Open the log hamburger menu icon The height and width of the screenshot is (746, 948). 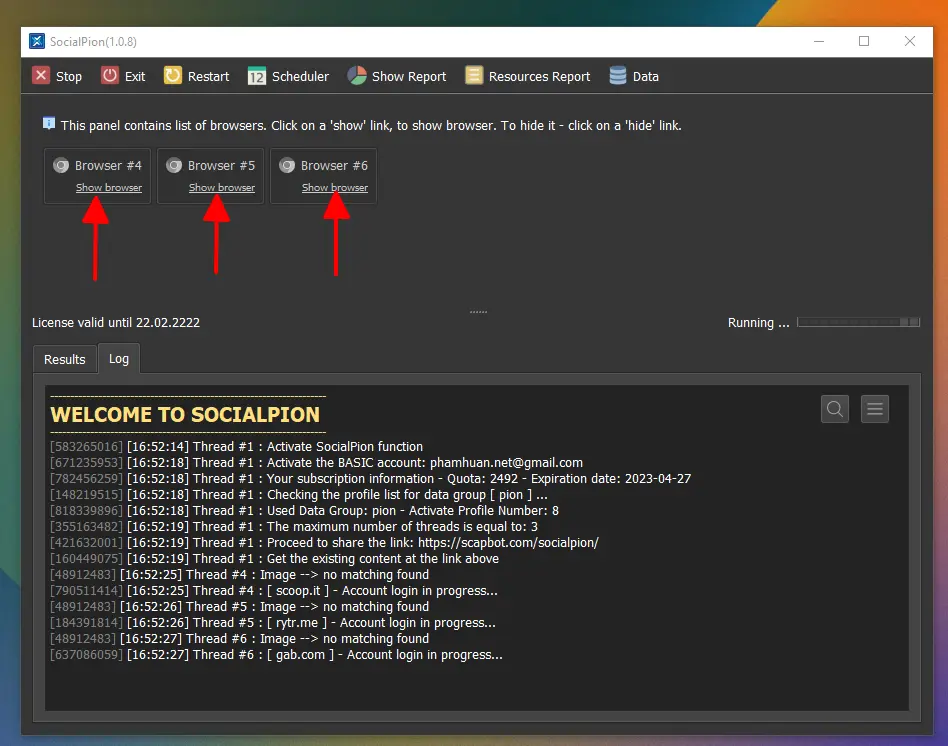(875, 409)
